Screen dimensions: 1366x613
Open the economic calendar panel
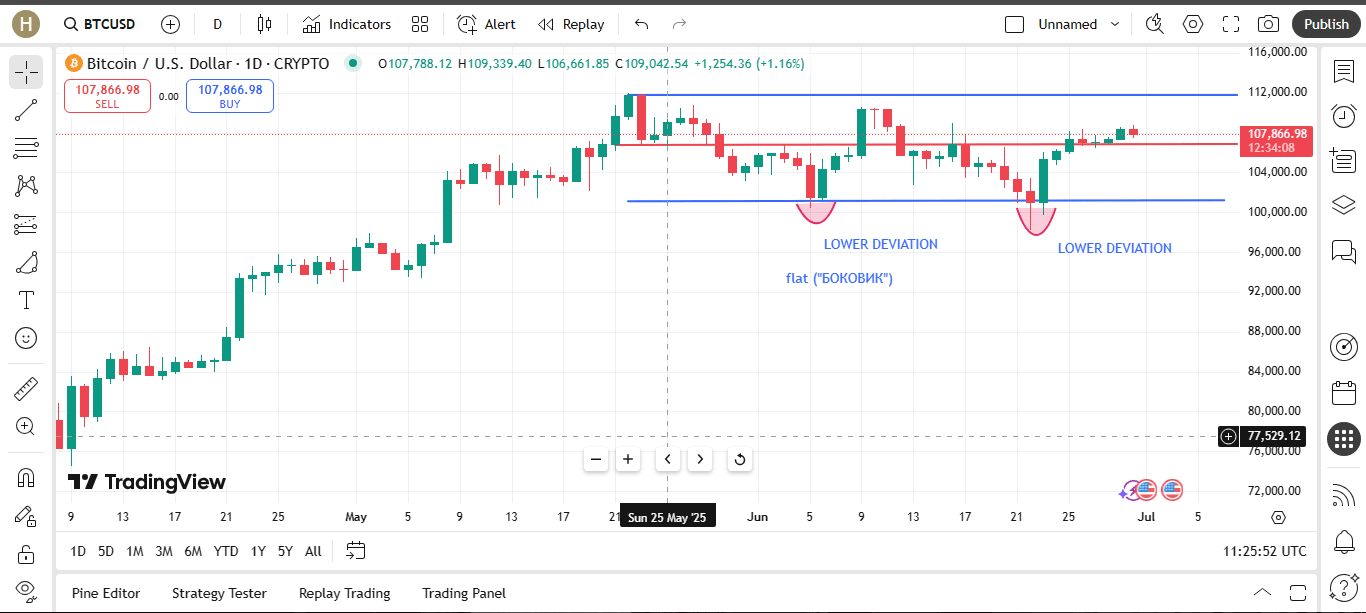(x=1344, y=392)
